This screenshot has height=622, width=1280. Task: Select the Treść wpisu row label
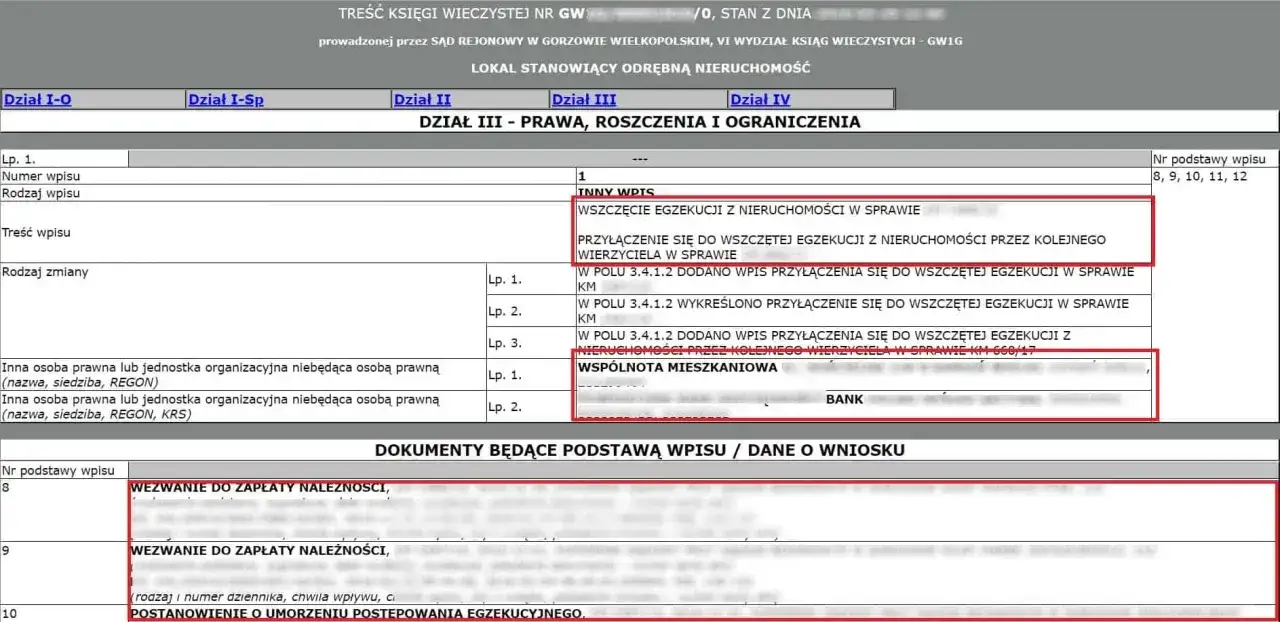point(34,232)
